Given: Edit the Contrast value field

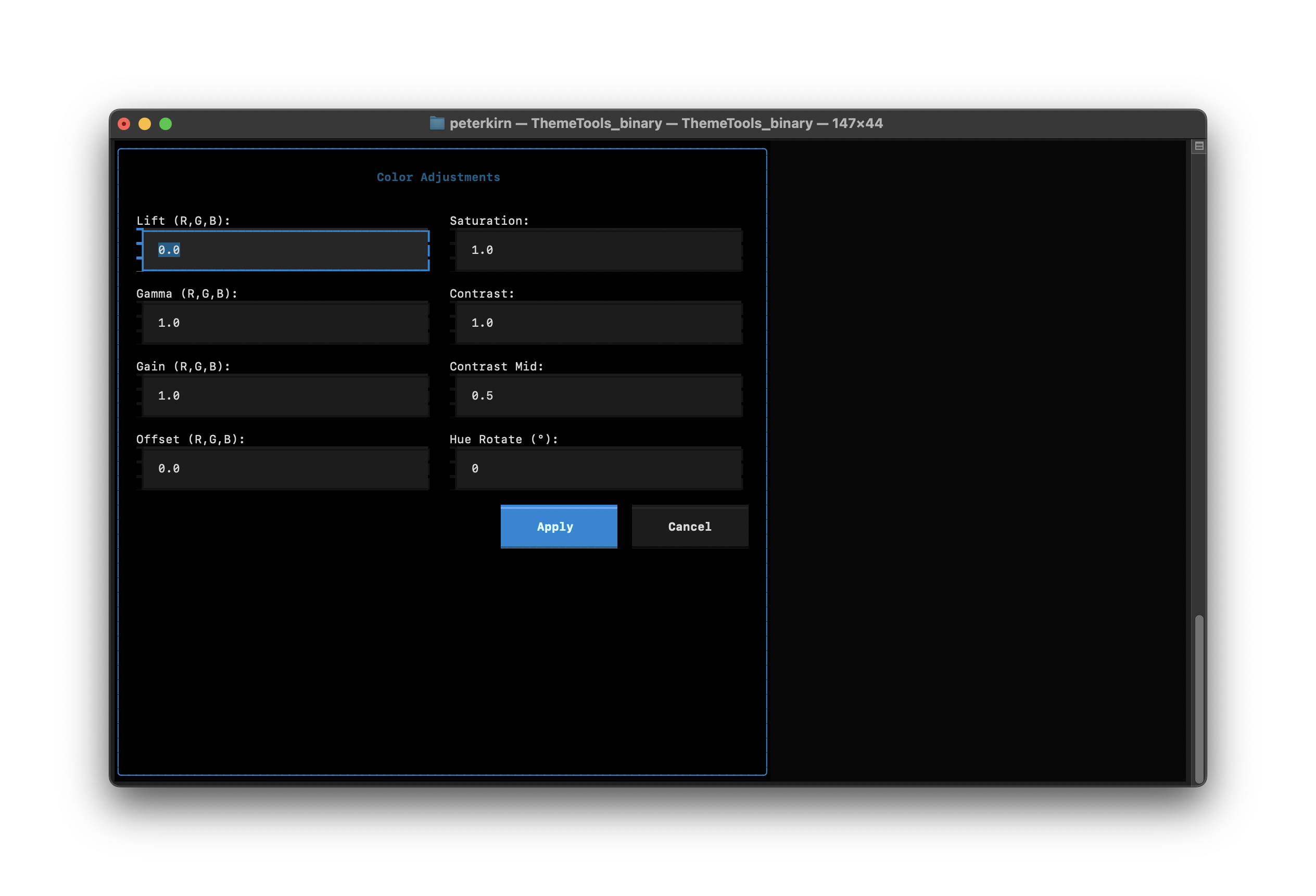Looking at the screenshot, I should (x=598, y=323).
